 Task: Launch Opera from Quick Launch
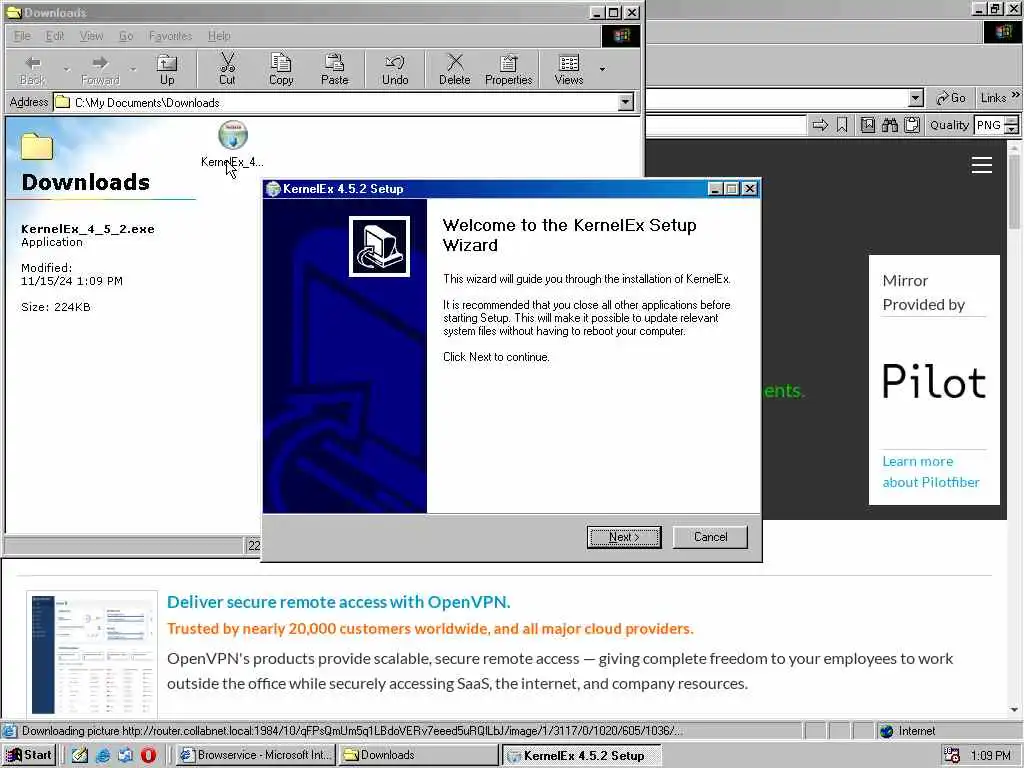pyautogui.click(x=148, y=755)
